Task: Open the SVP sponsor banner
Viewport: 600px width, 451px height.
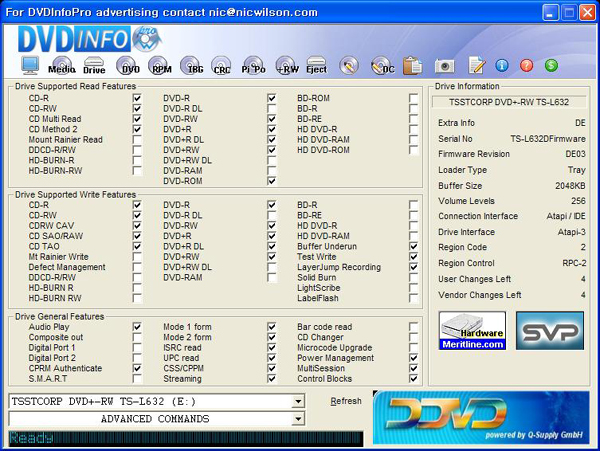Action: [550, 331]
